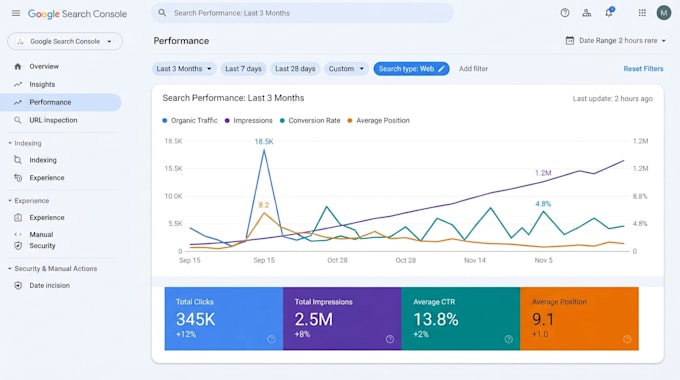This screenshot has width=680, height=380.
Task: Open the user management icon
Action: (x=587, y=13)
